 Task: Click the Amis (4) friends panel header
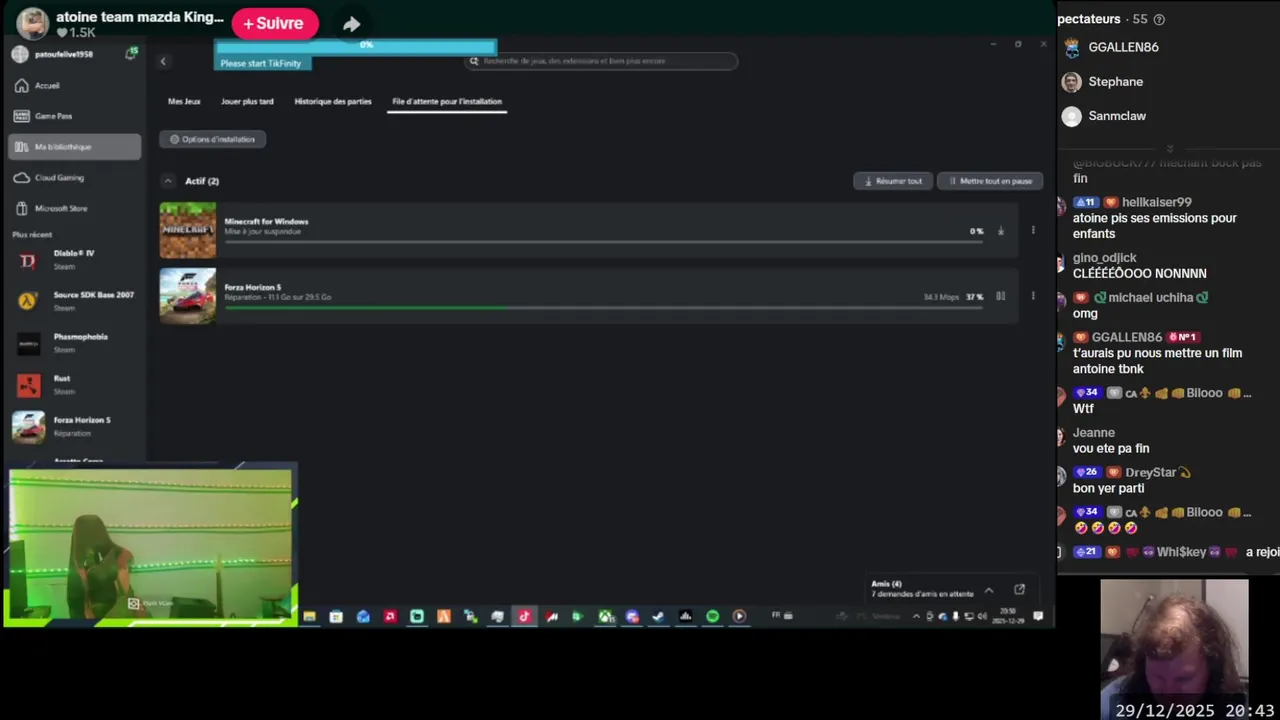pyautogui.click(x=886, y=584)
